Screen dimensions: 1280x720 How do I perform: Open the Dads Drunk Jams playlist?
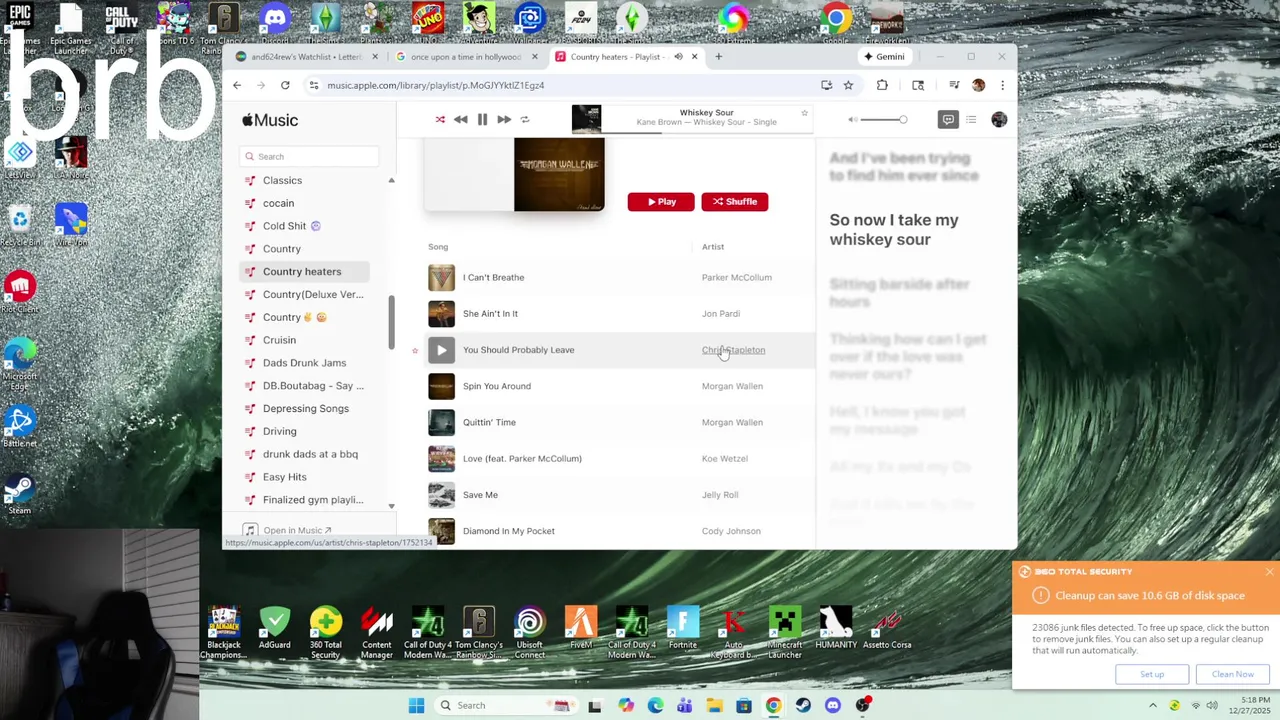[304, 363]
